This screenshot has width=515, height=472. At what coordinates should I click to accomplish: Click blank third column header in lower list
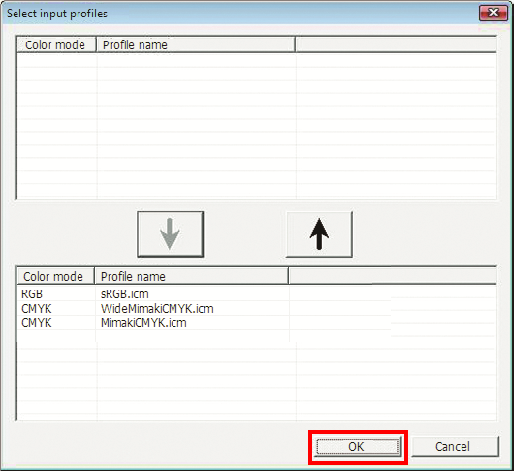[393, 276]
